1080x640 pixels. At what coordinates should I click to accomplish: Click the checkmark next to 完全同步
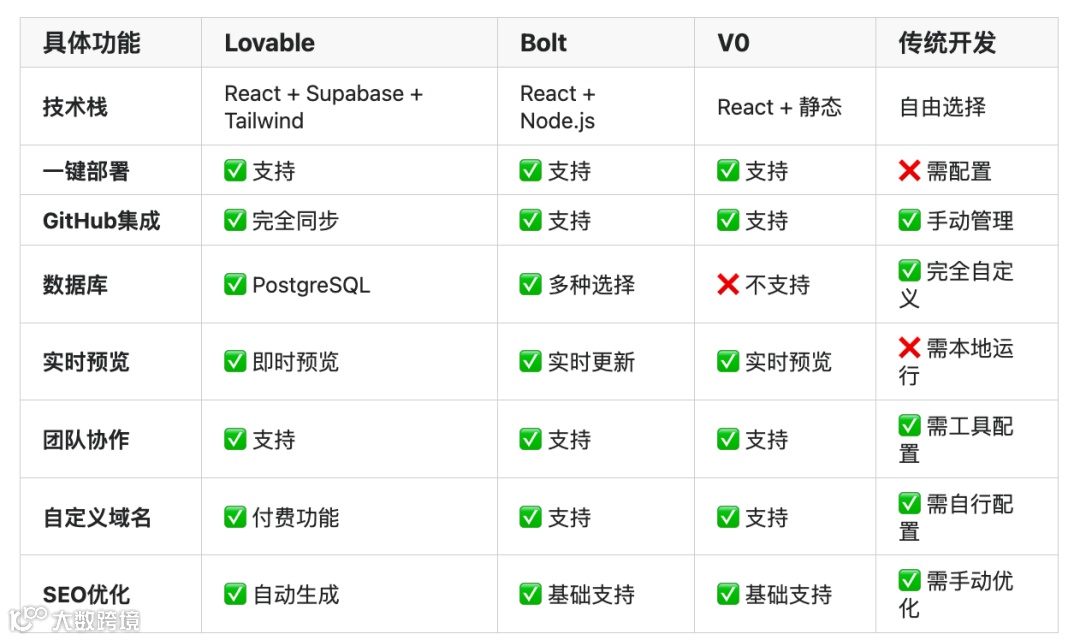pos(235,221)
